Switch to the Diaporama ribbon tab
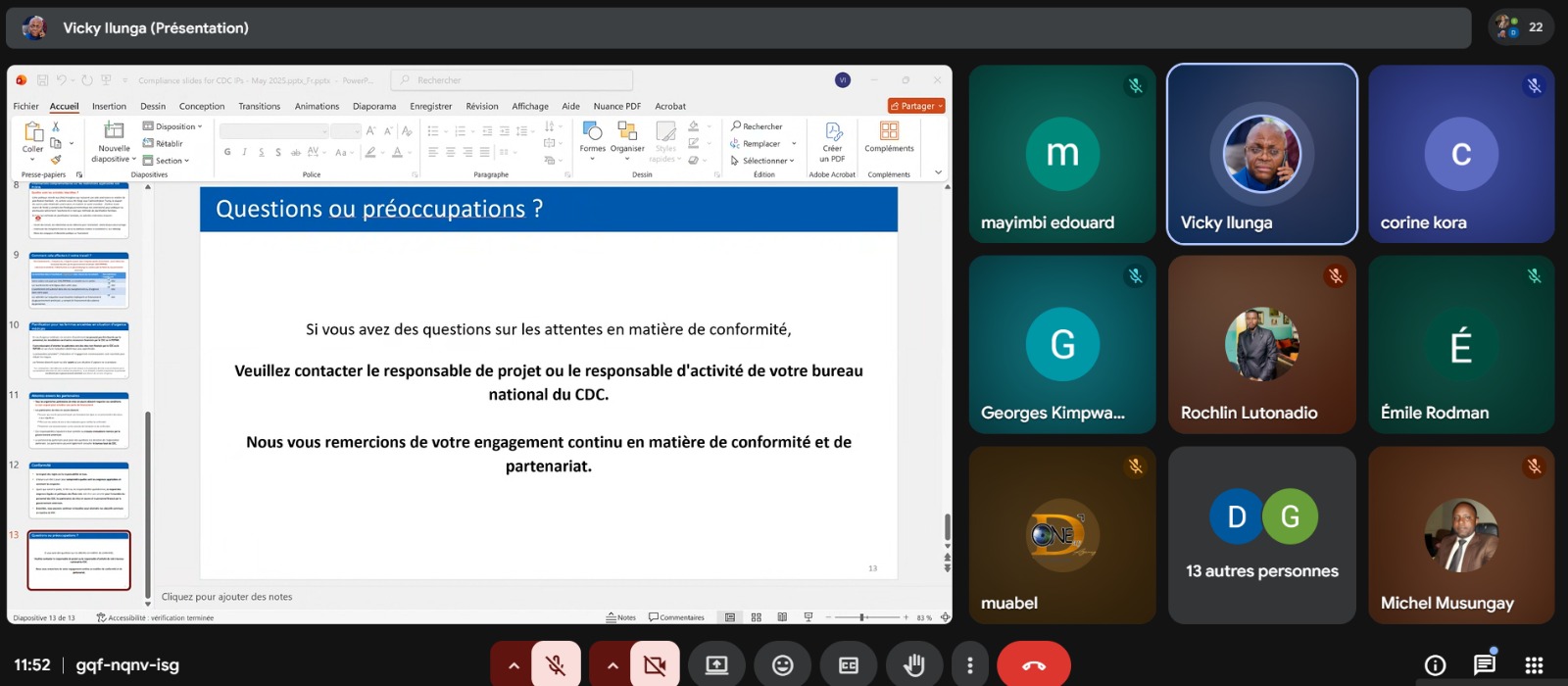 coord(374,106)
